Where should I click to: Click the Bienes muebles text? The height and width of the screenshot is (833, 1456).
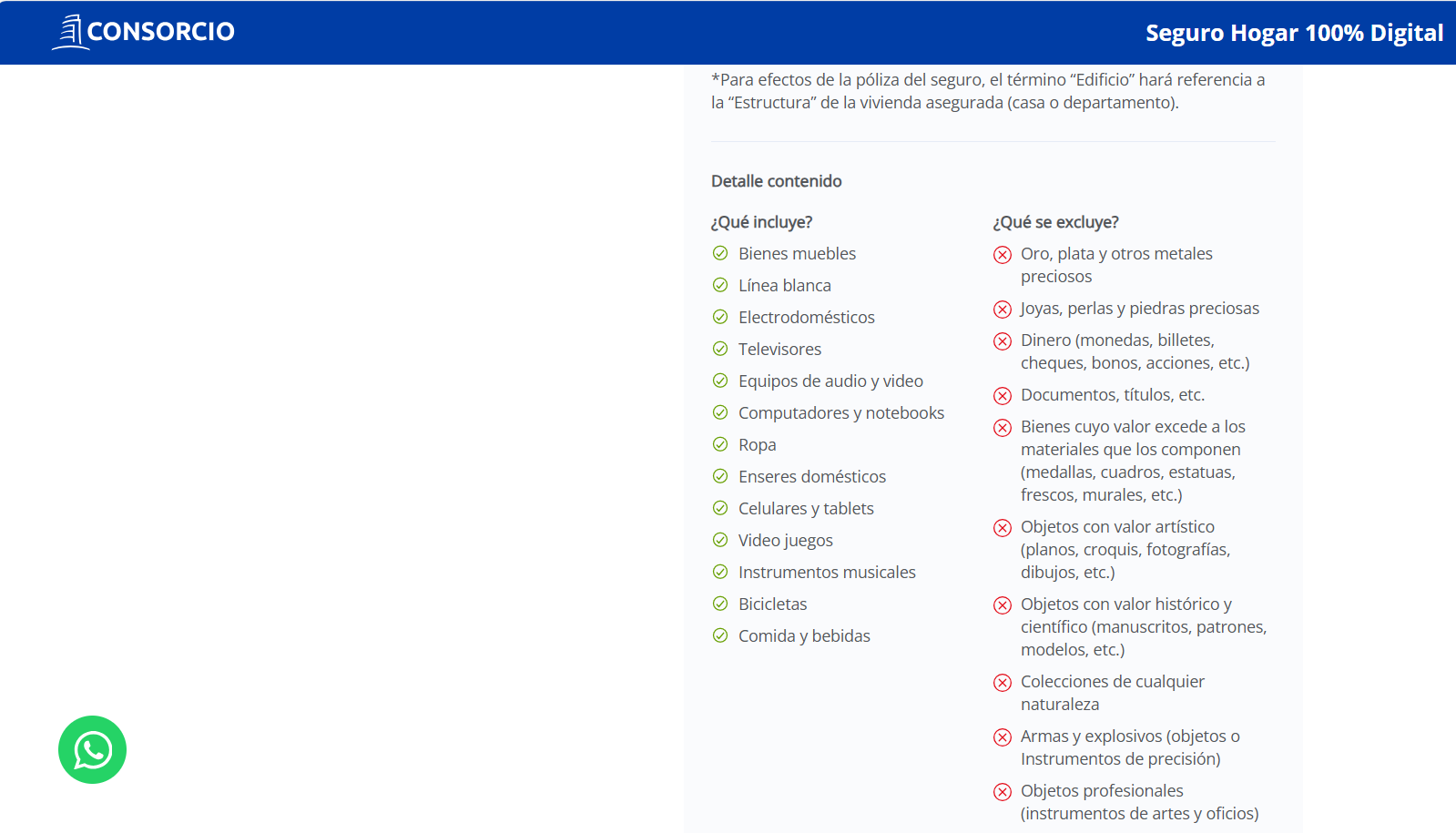[x=798, y=253]
